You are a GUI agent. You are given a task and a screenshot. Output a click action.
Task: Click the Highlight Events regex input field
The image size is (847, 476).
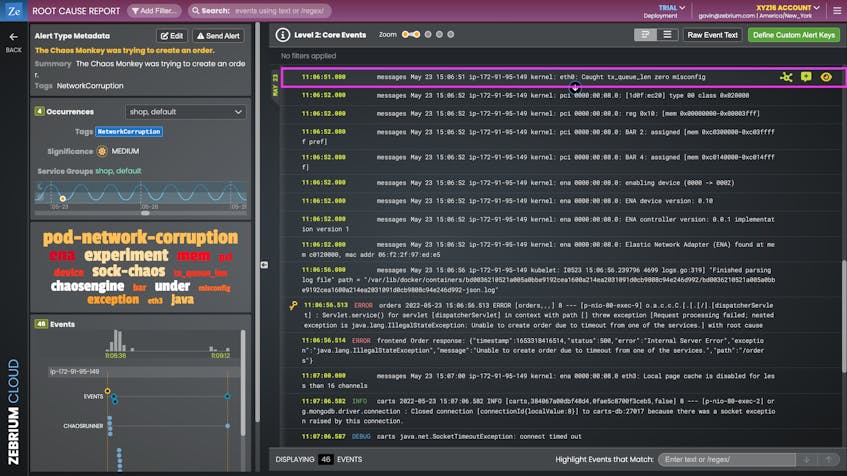pyautogui.click(x=728, y=459)
